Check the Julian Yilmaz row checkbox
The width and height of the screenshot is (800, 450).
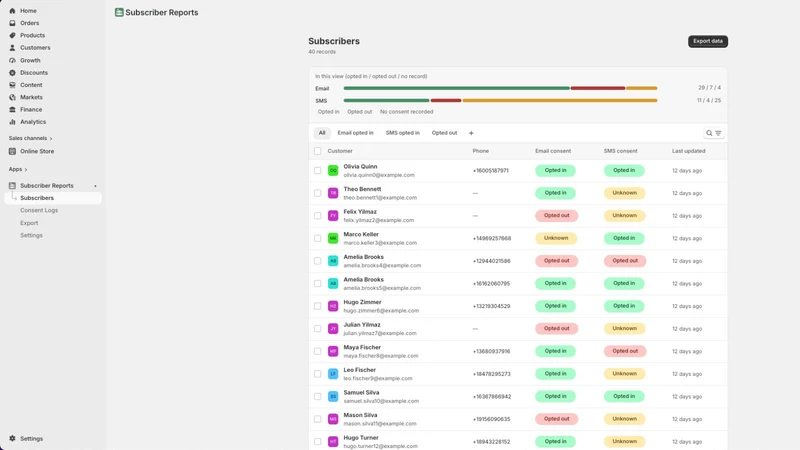click(x=317, y=329)
